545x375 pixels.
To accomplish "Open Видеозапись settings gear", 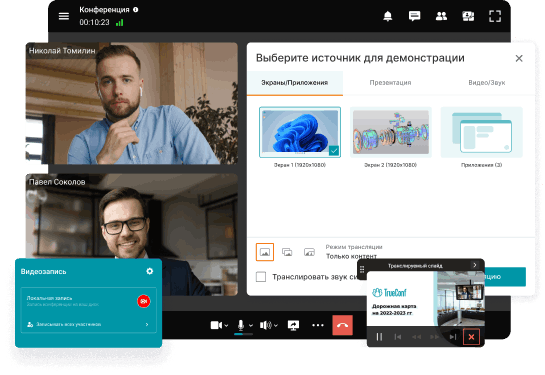I will [150, 271].
